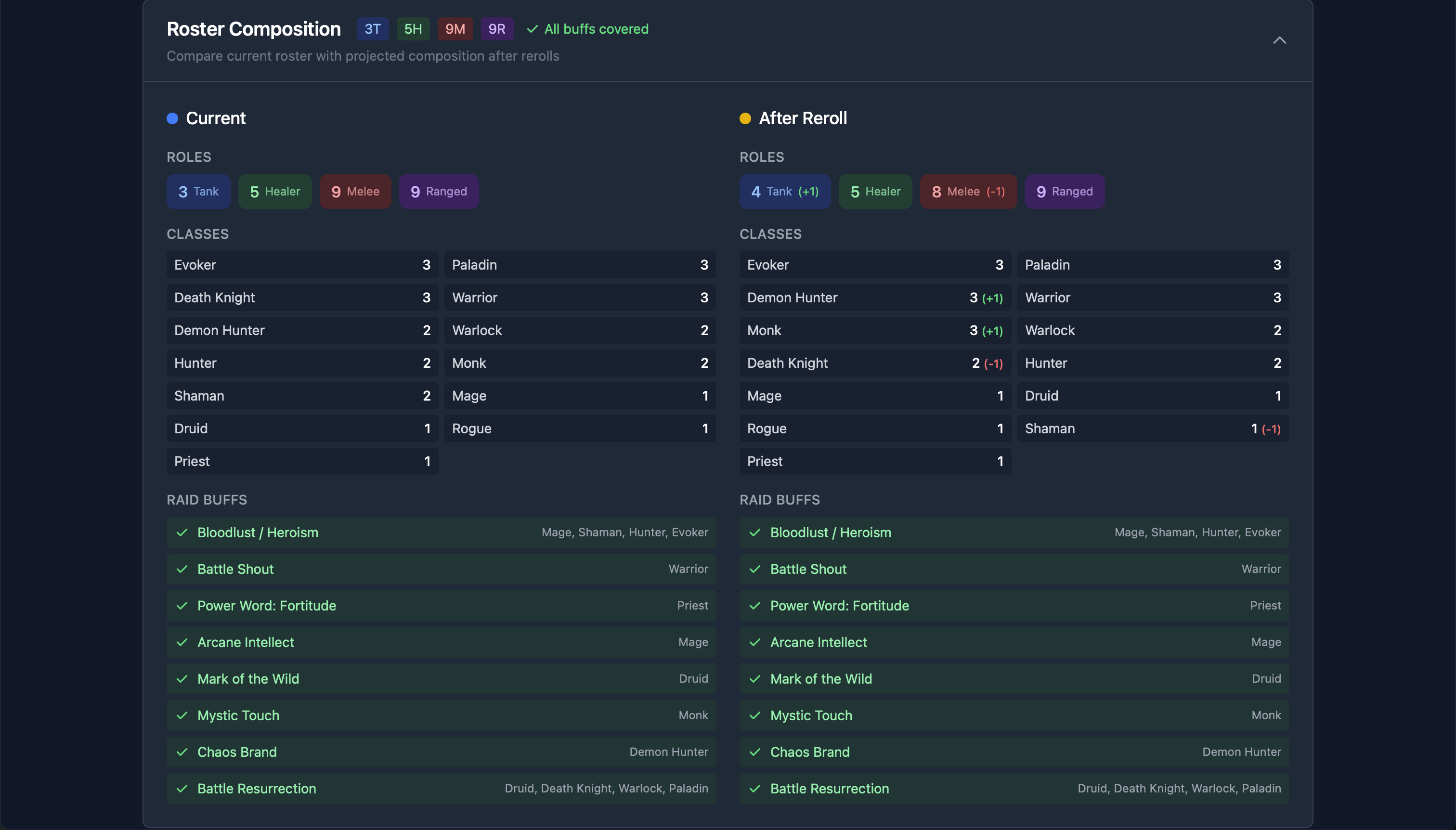The width and height of the screenshot is (1456, 830).
Task: Click the checkmark next to Bloodlust / Heroism
Action: (182, 532)
